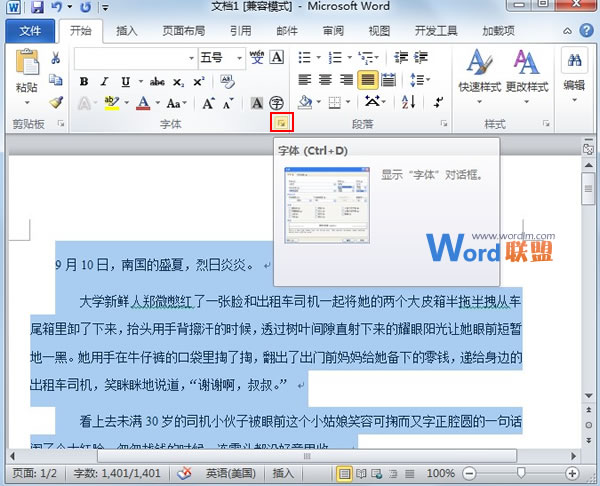Toggle Bold formatting
The image size is (600, 486).
coord(84,82)
